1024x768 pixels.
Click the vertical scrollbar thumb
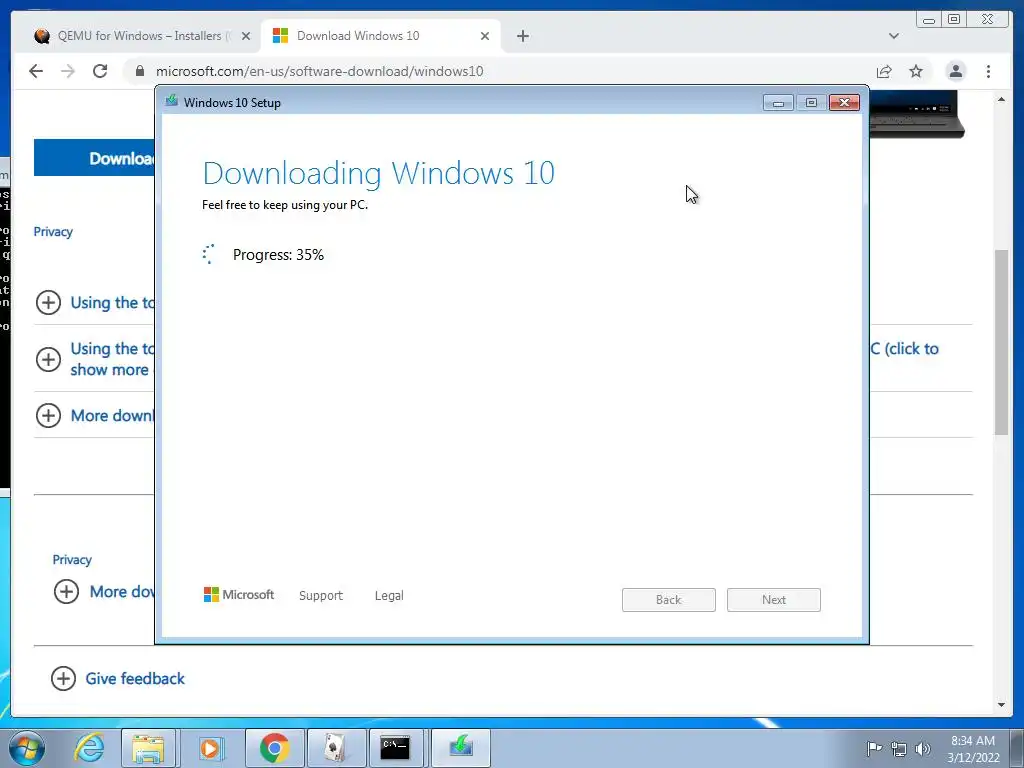(x=1001, y=342)
